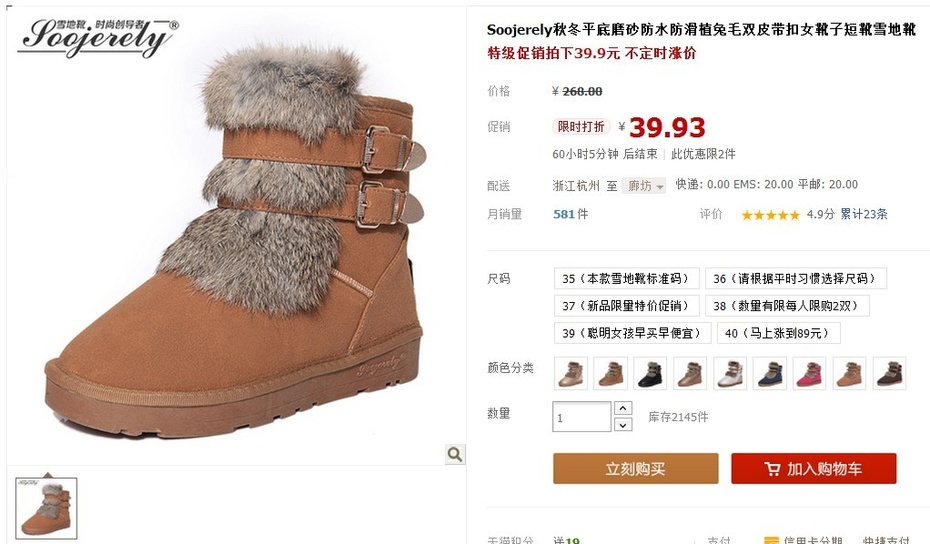Choose size 40 option
Image resolution: width=930 pixels, height=544 pixels.
778,333
